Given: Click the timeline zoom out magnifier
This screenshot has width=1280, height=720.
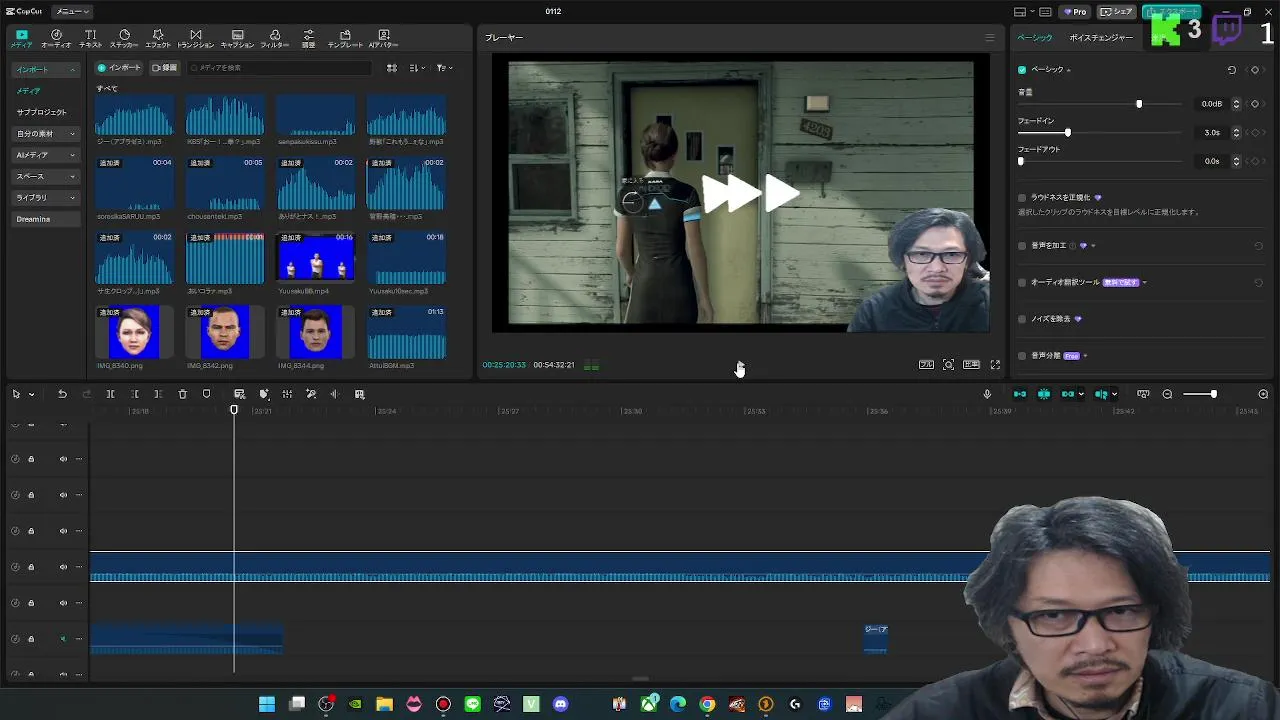Looking at the screenshot, I should pos(1167,394).
